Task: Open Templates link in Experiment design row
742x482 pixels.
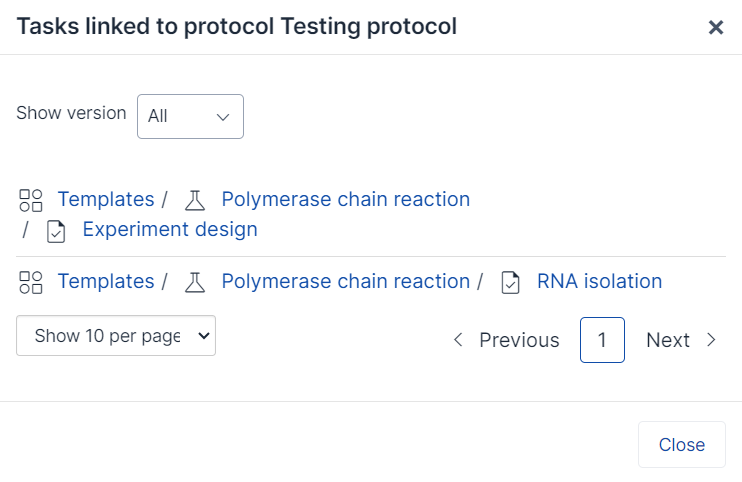Action: pos(106,199)
